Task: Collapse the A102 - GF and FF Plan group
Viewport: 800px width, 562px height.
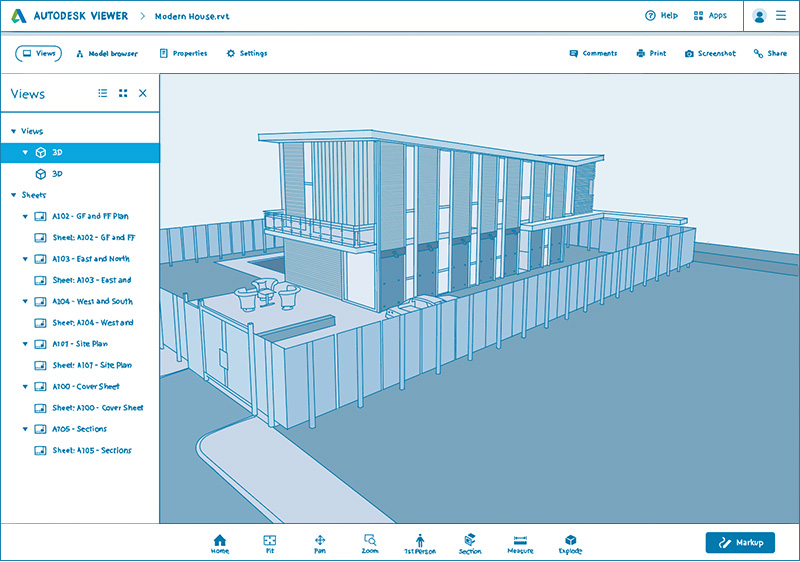Action: point(25,216)
